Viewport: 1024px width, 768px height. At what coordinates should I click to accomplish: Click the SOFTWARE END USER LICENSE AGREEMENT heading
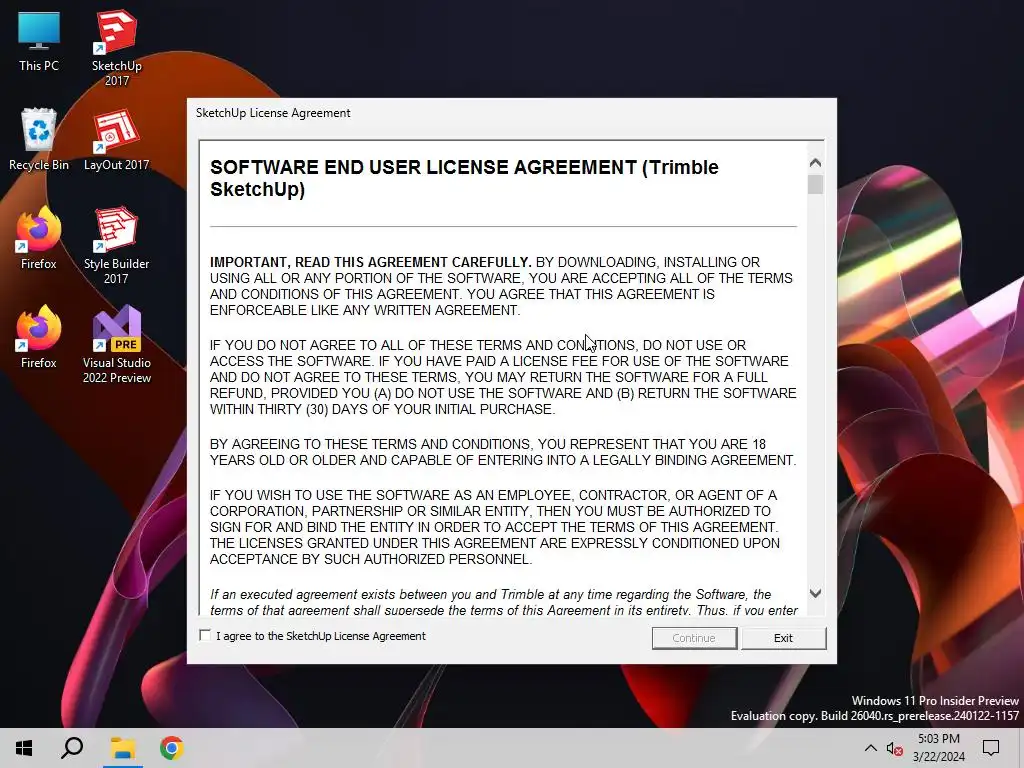[x=464, y=178]
